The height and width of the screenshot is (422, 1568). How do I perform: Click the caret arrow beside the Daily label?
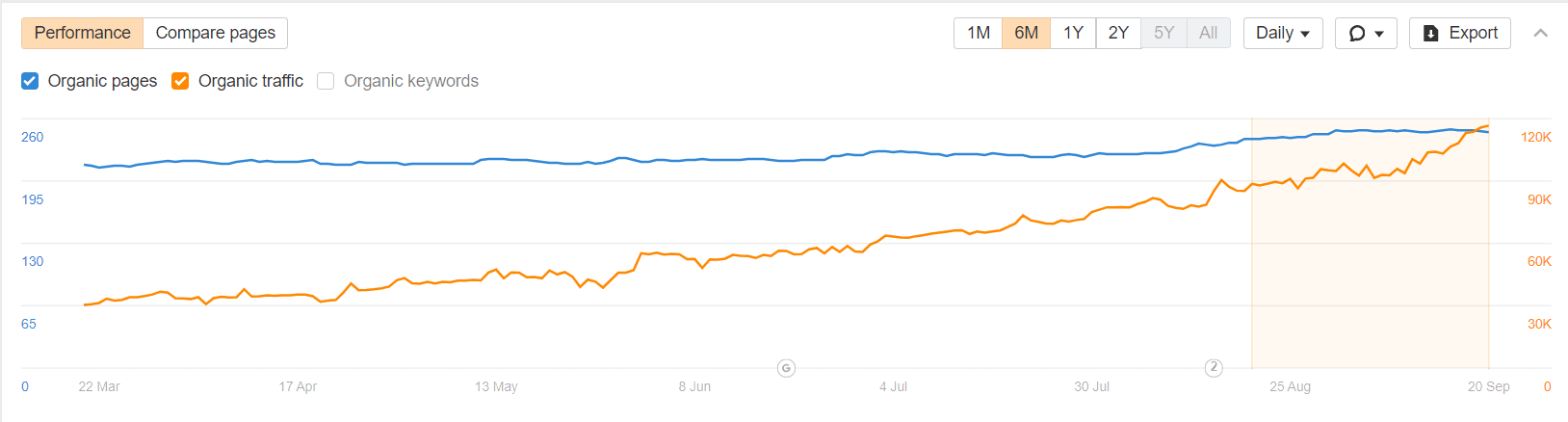pos(1305,34)
